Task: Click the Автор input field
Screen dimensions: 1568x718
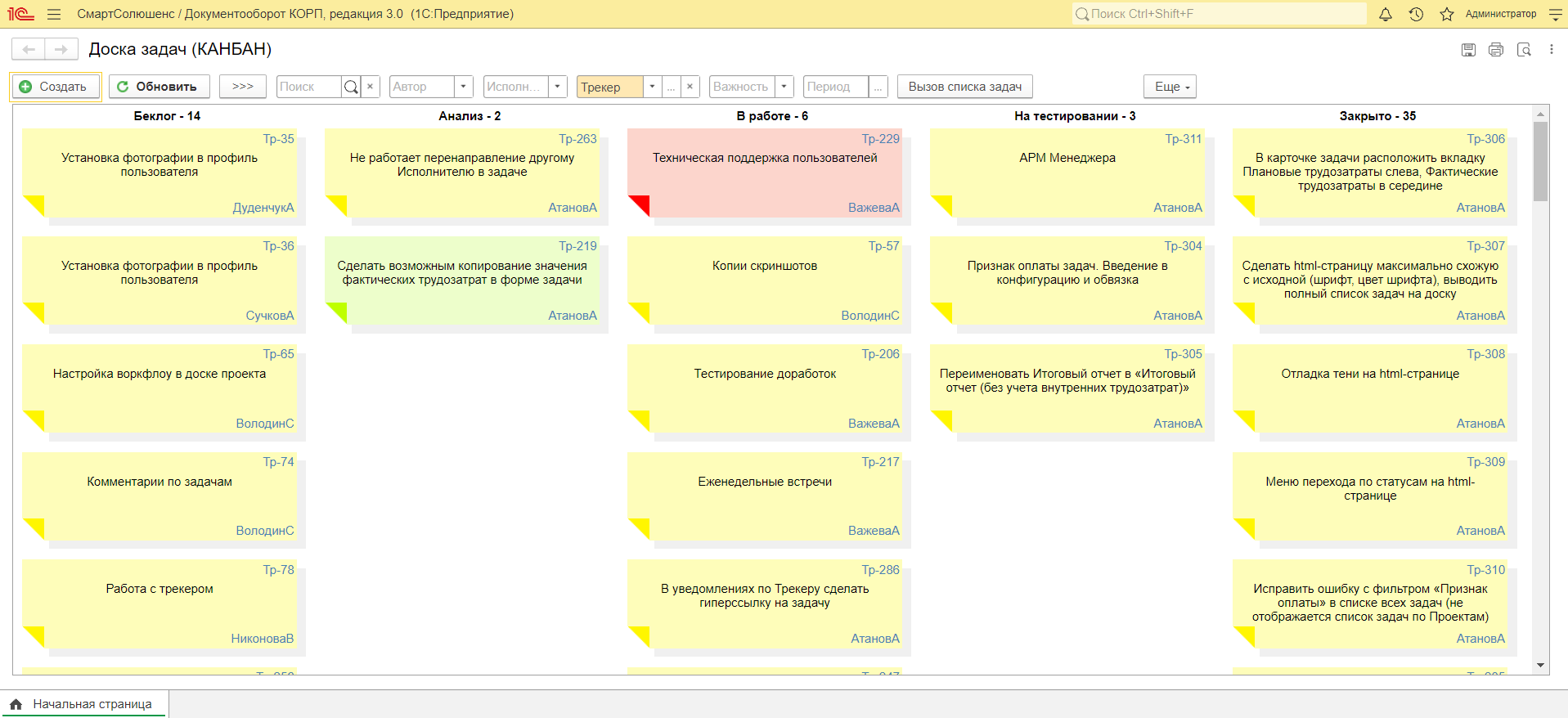Action: 422,87
